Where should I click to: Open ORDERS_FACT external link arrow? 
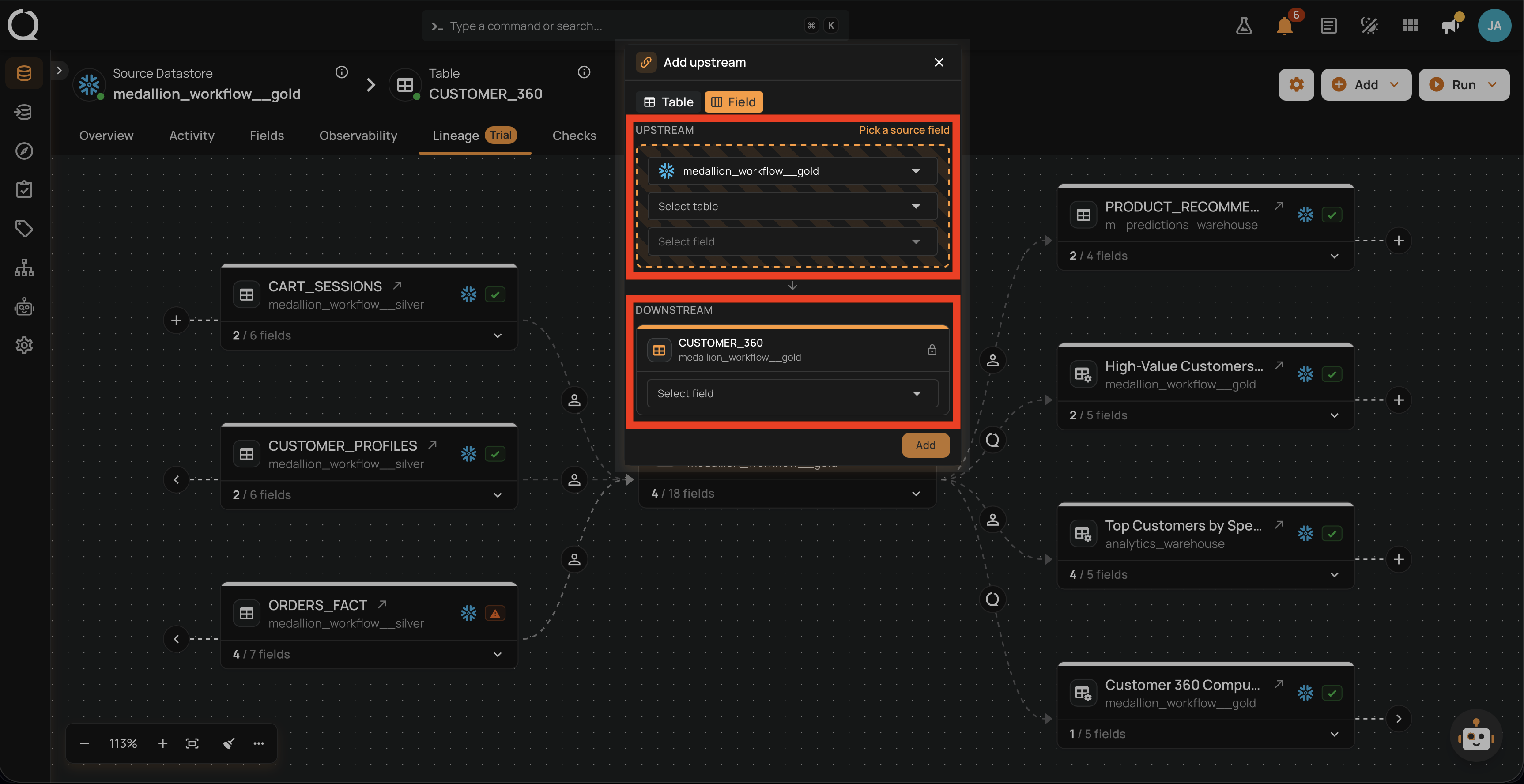[x=382, y=604]
